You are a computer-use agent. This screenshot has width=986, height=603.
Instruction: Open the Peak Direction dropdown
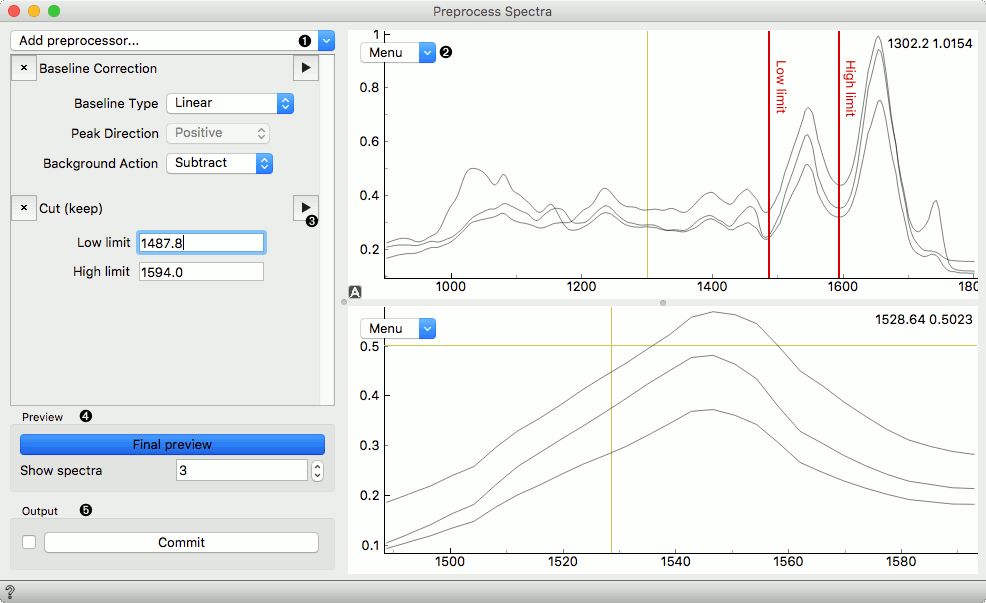click(x=218, y=133)
